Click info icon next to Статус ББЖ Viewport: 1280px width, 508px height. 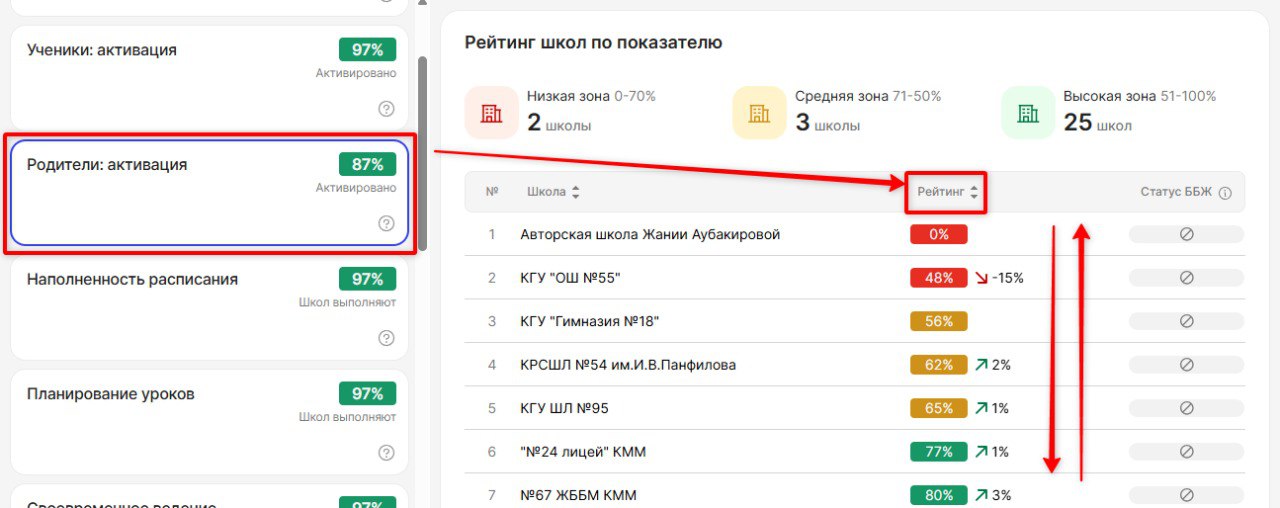pos(1225,193)
